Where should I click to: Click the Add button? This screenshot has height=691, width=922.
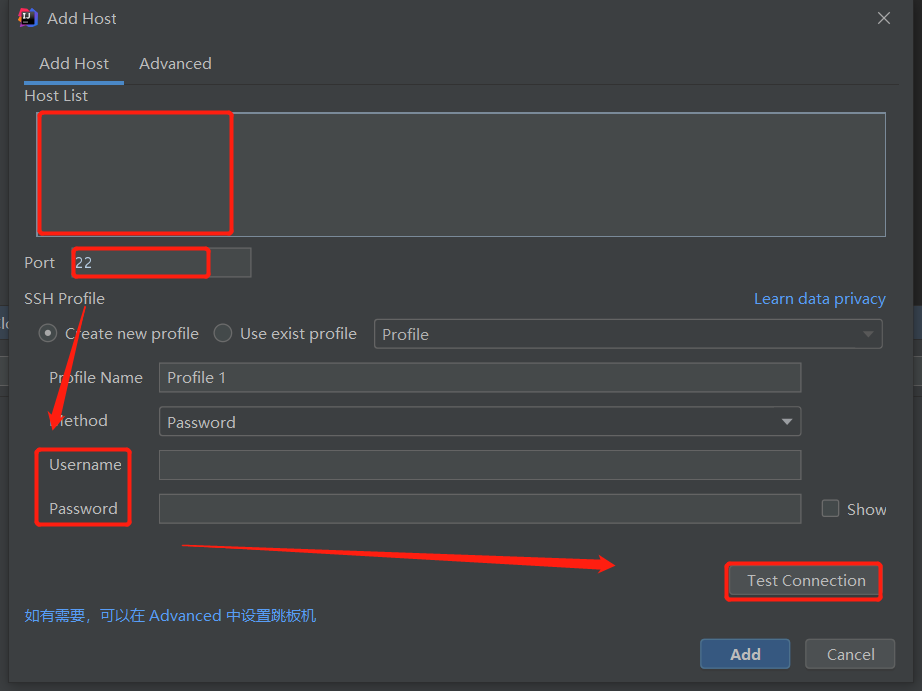click(745, 654)
